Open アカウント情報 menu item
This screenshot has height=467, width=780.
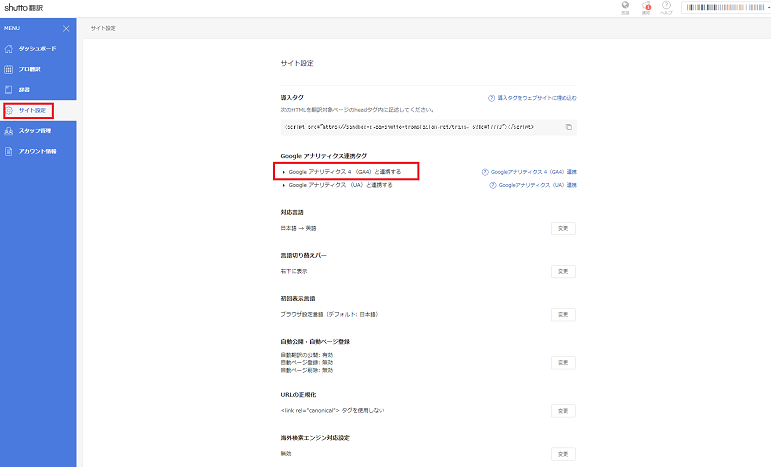(38, 151)
